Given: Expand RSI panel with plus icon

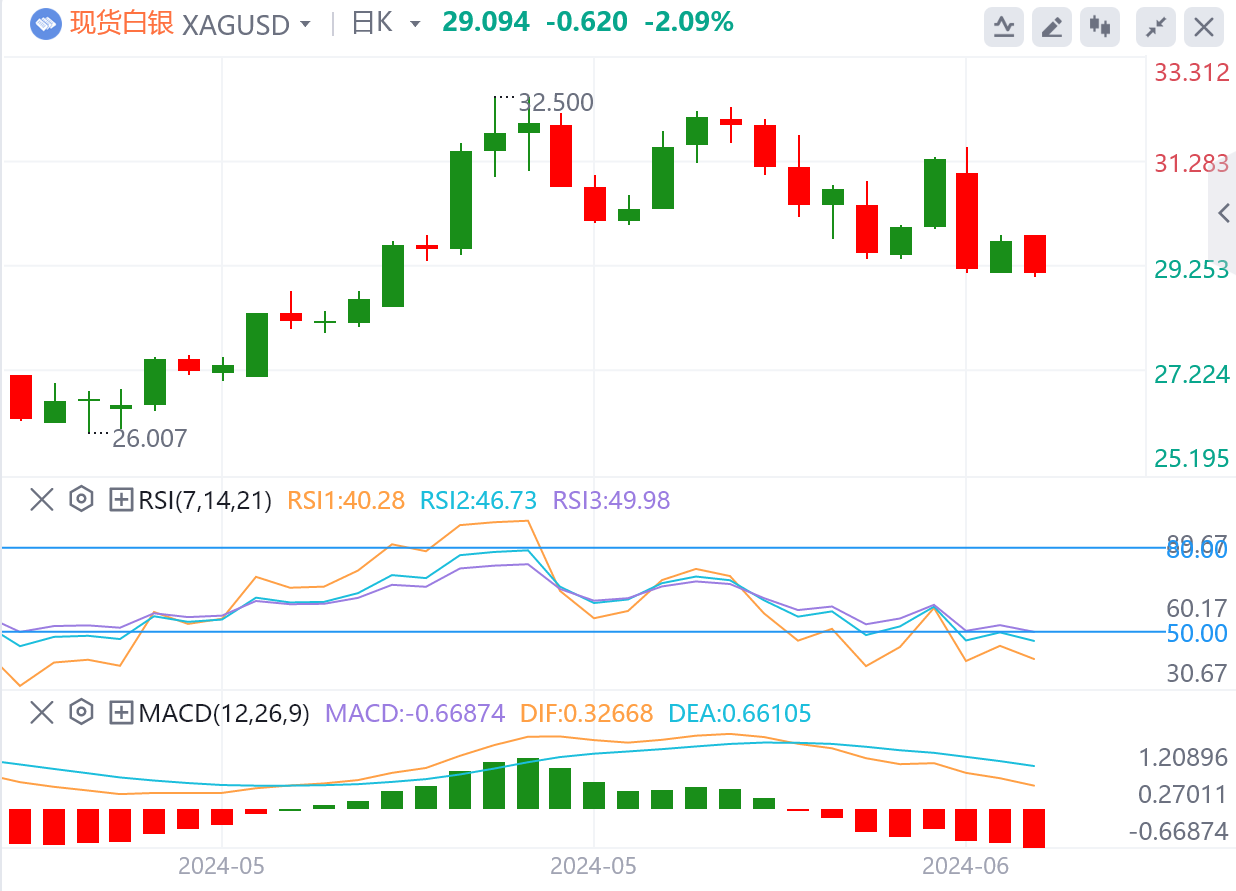Looking at the screenshot, I should tap(121, 499).
